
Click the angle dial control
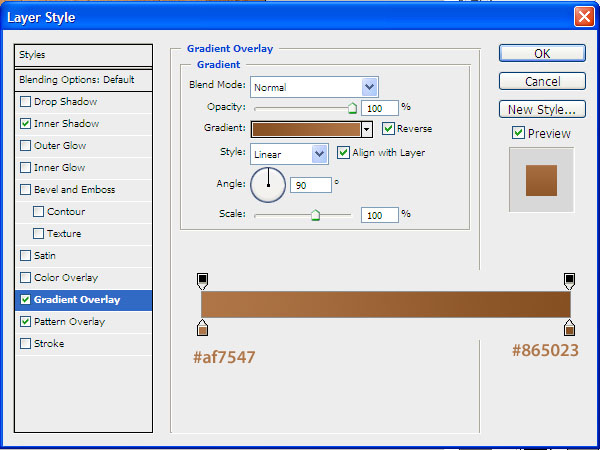coord(268,184)
